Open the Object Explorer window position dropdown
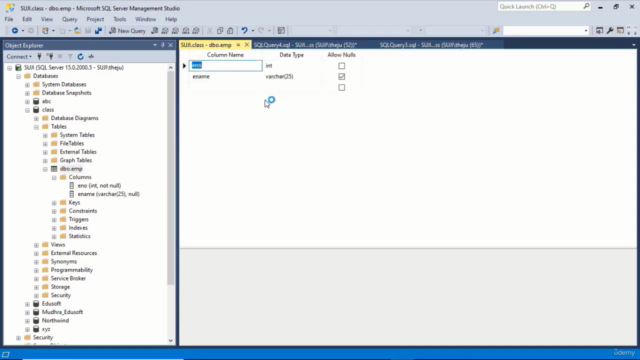 click(155, 45)
